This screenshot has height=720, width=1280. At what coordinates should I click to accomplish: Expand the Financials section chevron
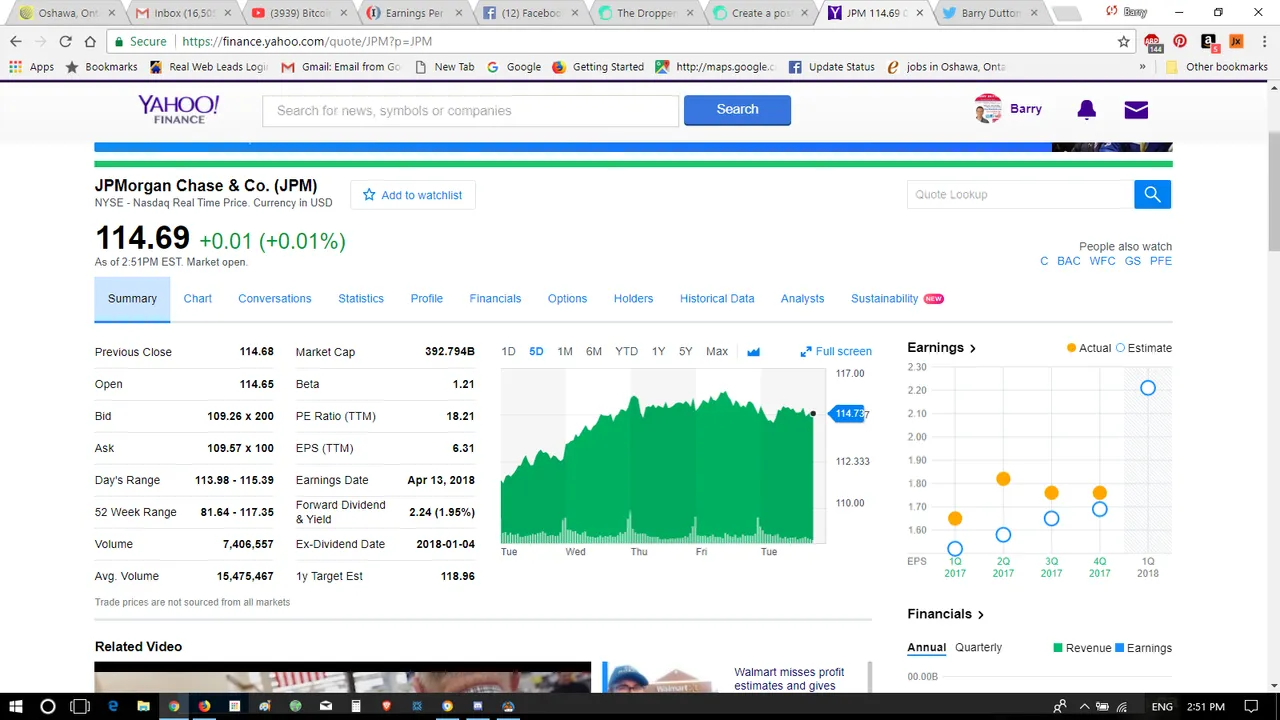coord(981,614)
